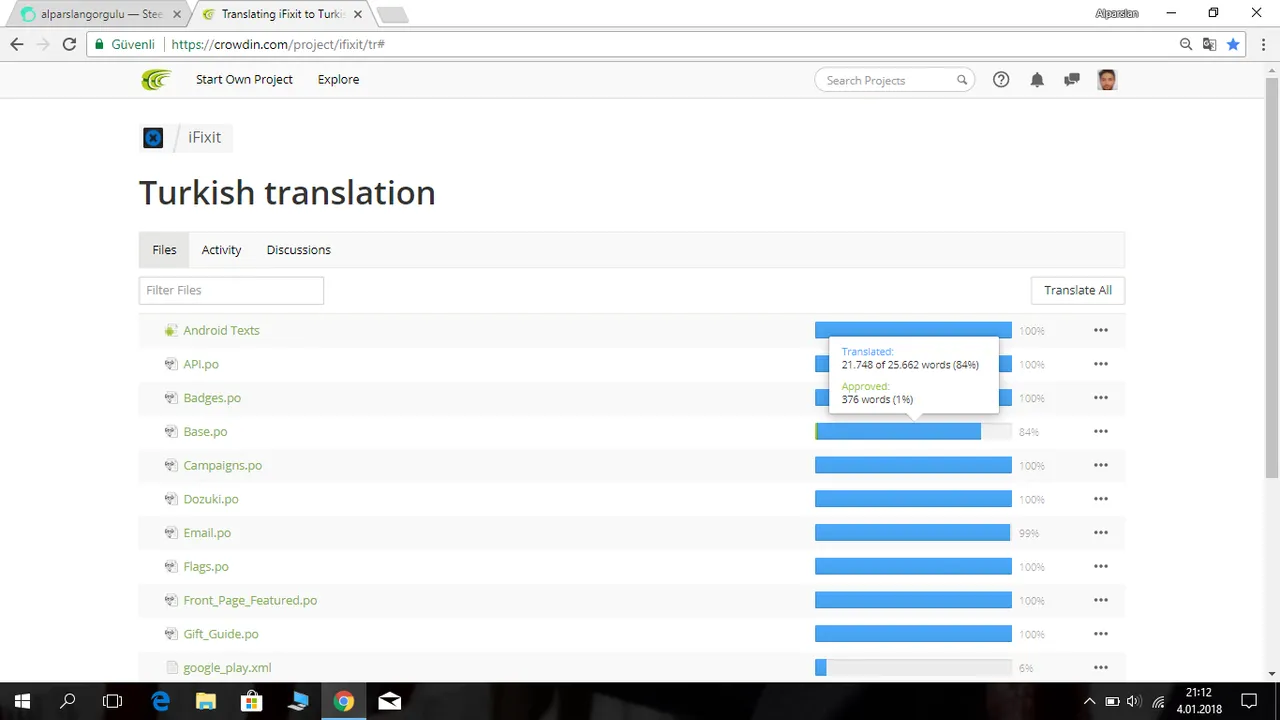The height and width of the screenshot is (720, 1280).
Task: Open taskbar search icon
Action: (x=67, y=701)
